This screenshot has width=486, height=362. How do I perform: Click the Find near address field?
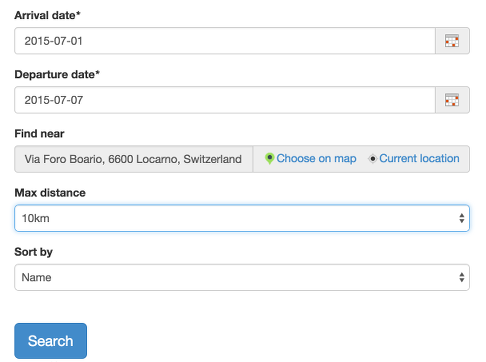click(x=133, y=159)
